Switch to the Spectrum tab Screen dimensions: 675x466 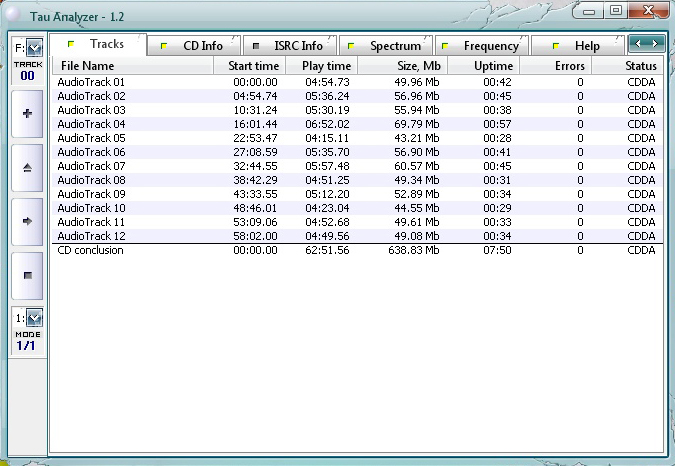386,46
